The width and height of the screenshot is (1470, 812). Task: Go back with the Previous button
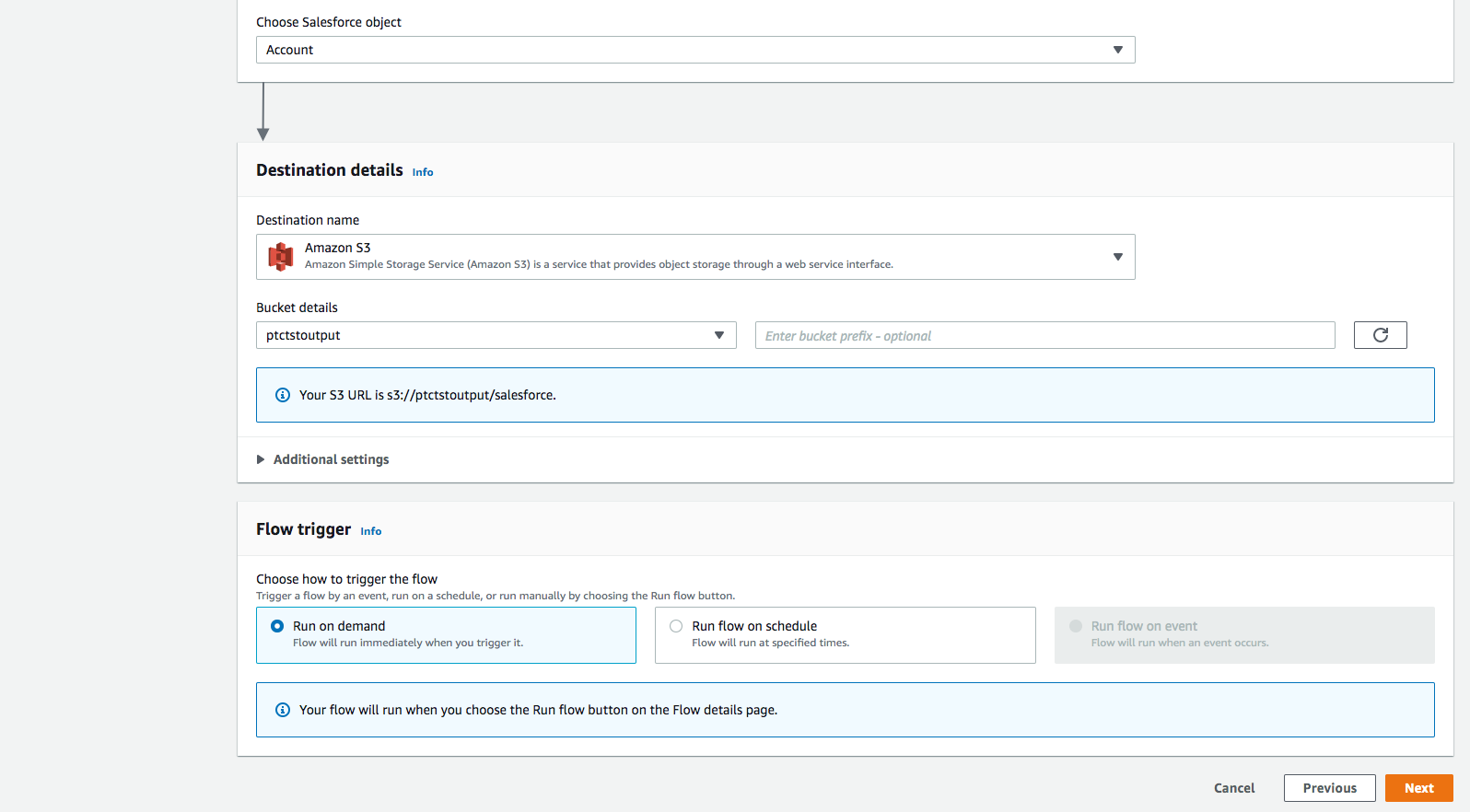1329,788
